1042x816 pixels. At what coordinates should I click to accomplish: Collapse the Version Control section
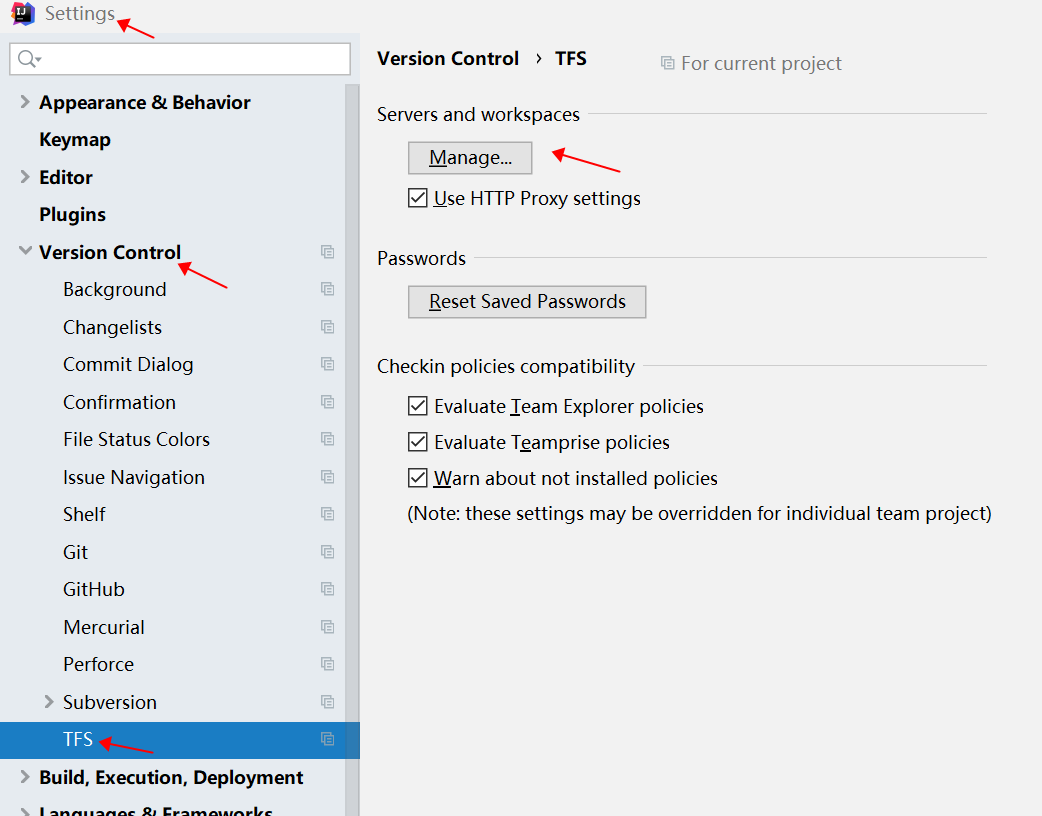[x=24, y=252]
